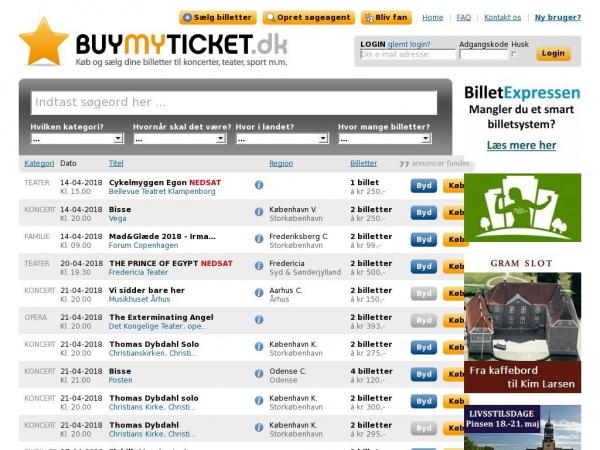View info for Vi sidder bare her

point(259,293)
